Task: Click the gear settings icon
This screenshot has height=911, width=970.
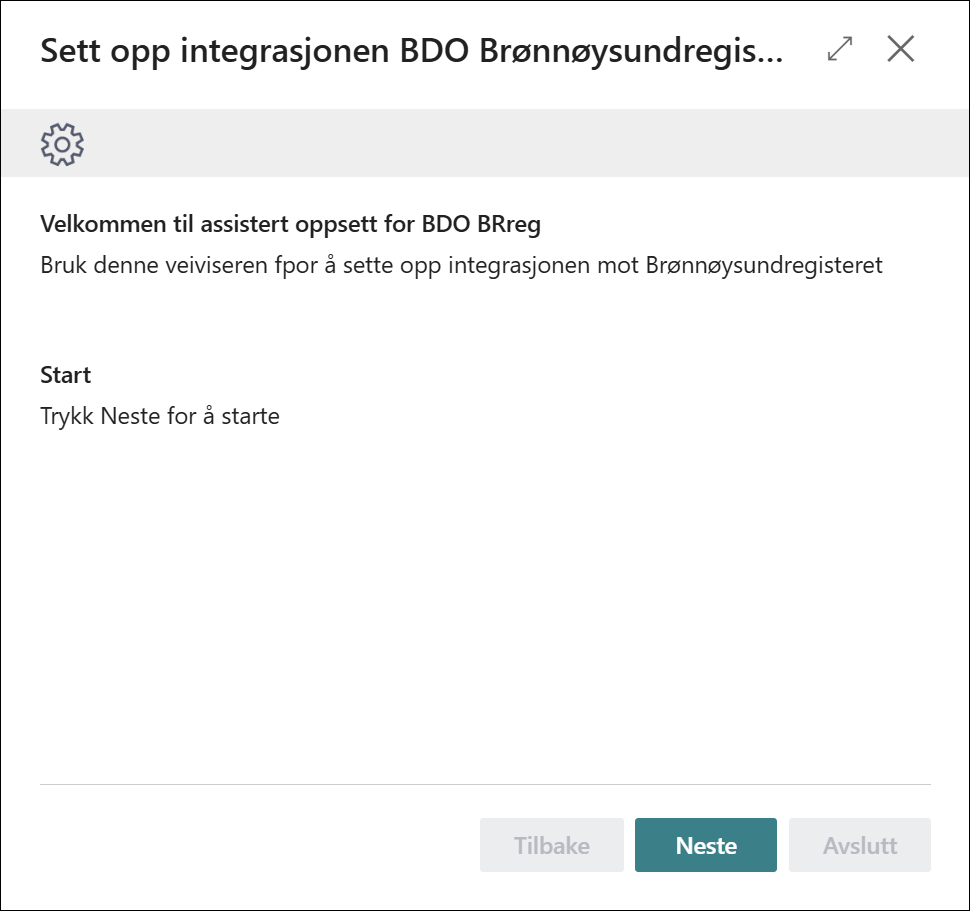Action: coord(62,144)
